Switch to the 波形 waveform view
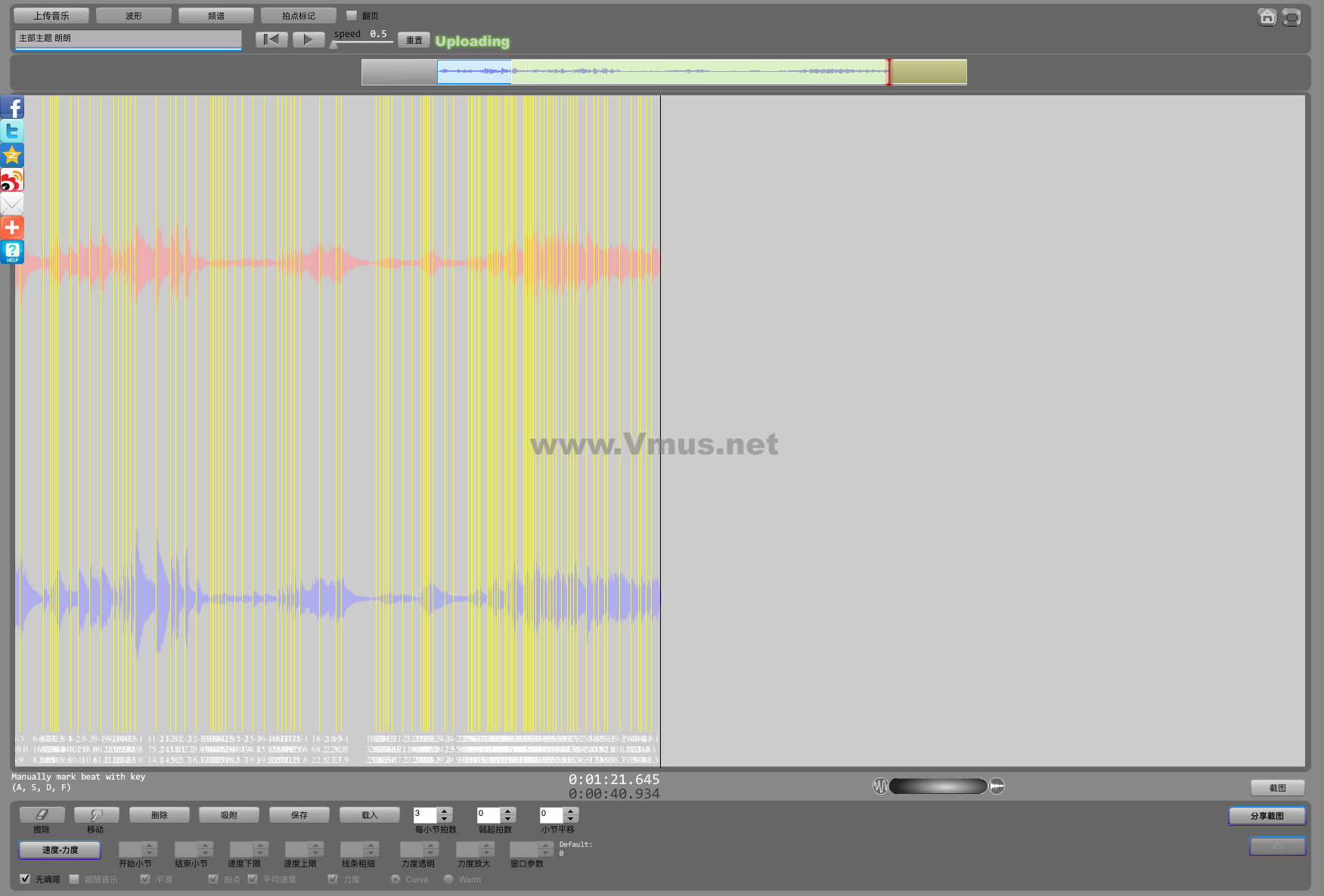 tap(134, 16)
